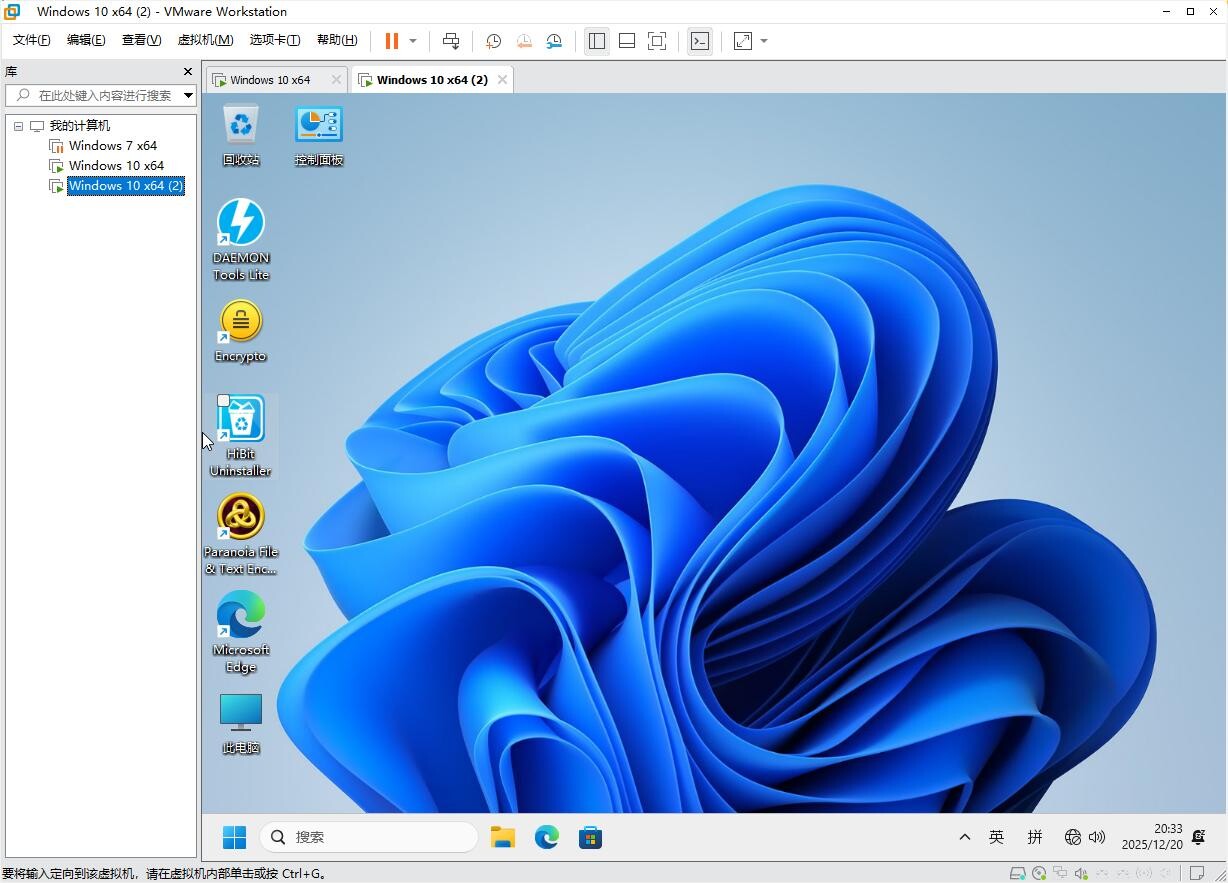Screen dimensions: 1228x883
Task: Enter full screen mode via toolbar
Action: (x=657, y=41)
